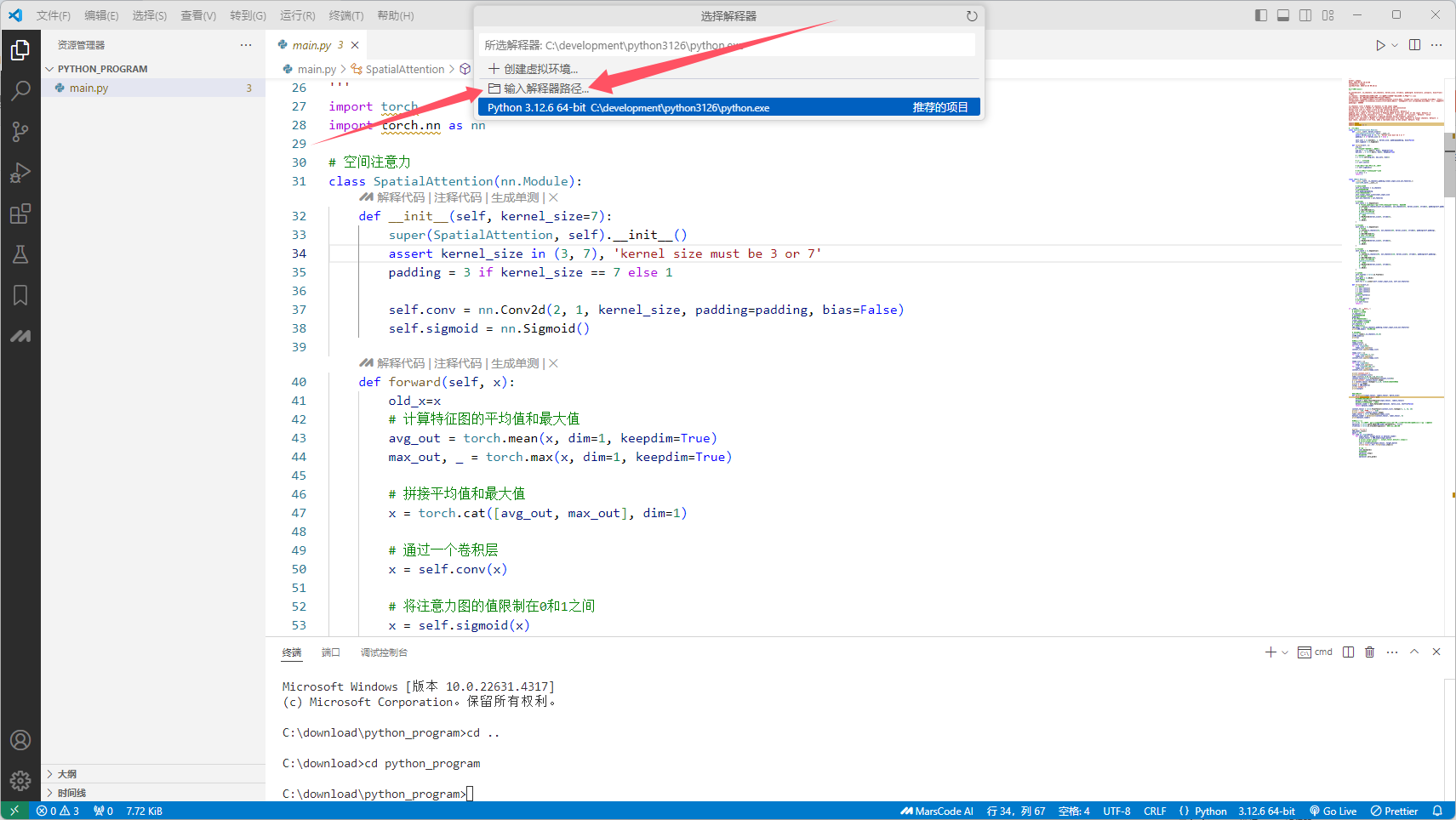Screen dimensions: 1456x820
Task: Create a new terminal with plus
Action: tap(1270, 652)
